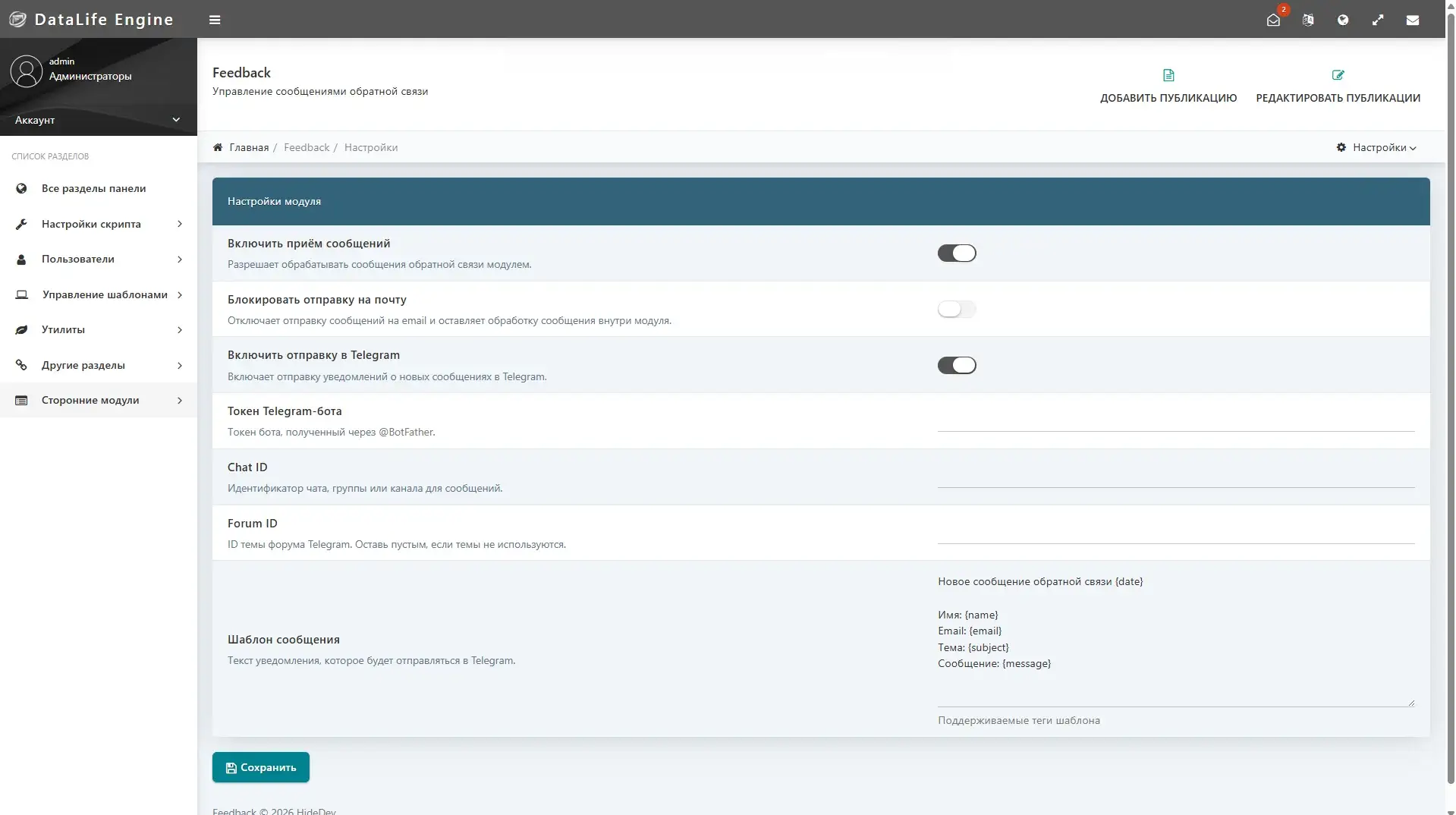
Task: Select Настройки скрипта in sidebar
Action: [99, 224]
